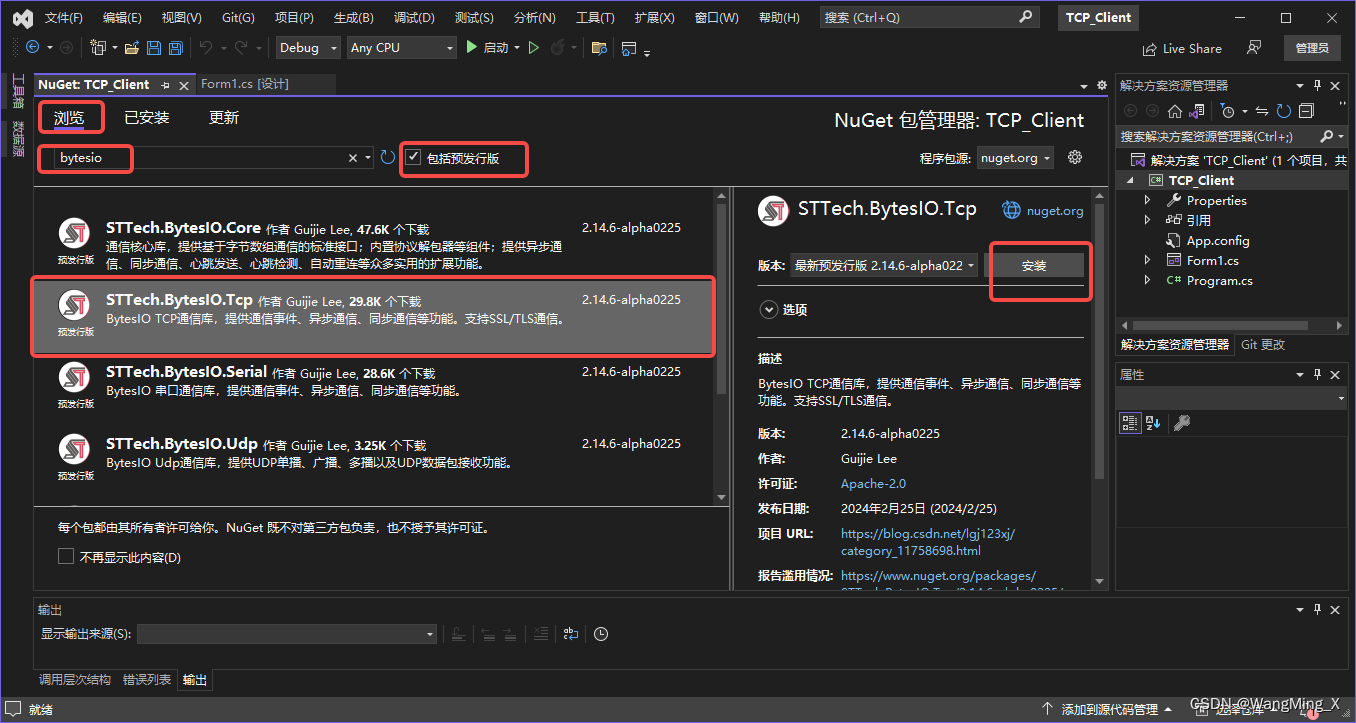Switch to Git Changes tab

[x=1263, y=344]
